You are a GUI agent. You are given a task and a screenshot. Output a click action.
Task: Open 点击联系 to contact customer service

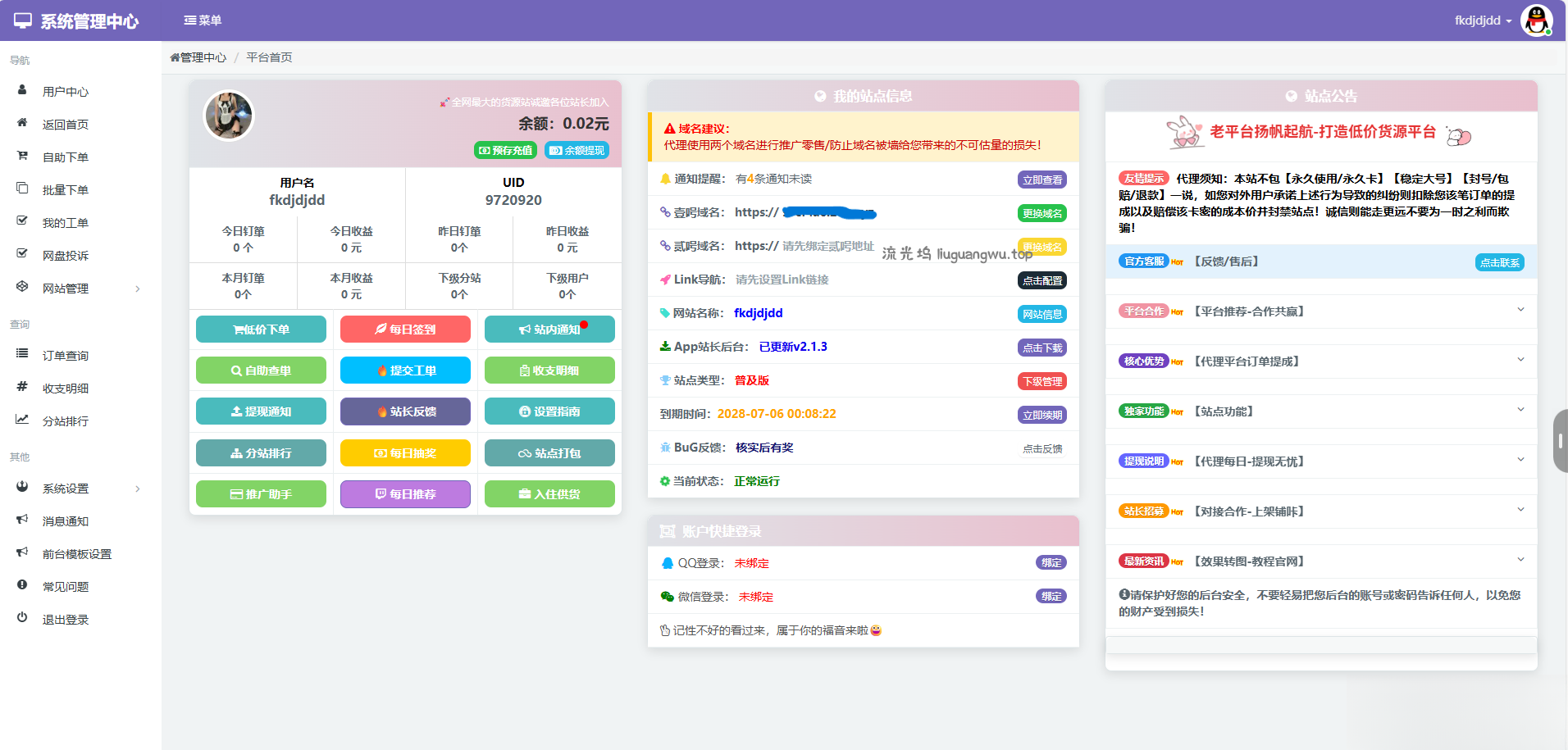click(1499, 261)
